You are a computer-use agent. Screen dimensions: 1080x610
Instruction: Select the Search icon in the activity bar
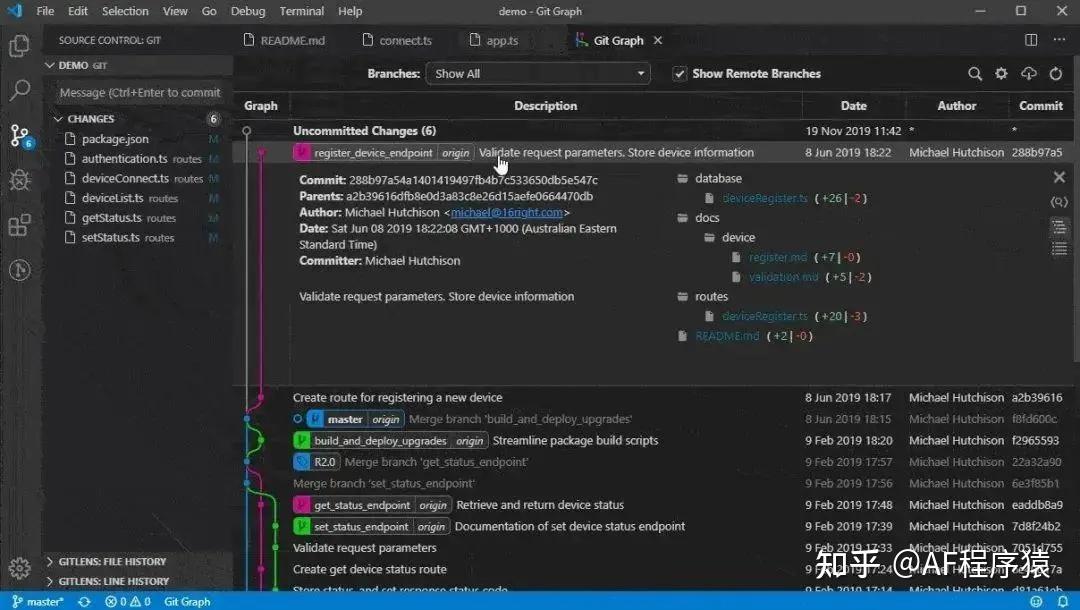[20, 89]
